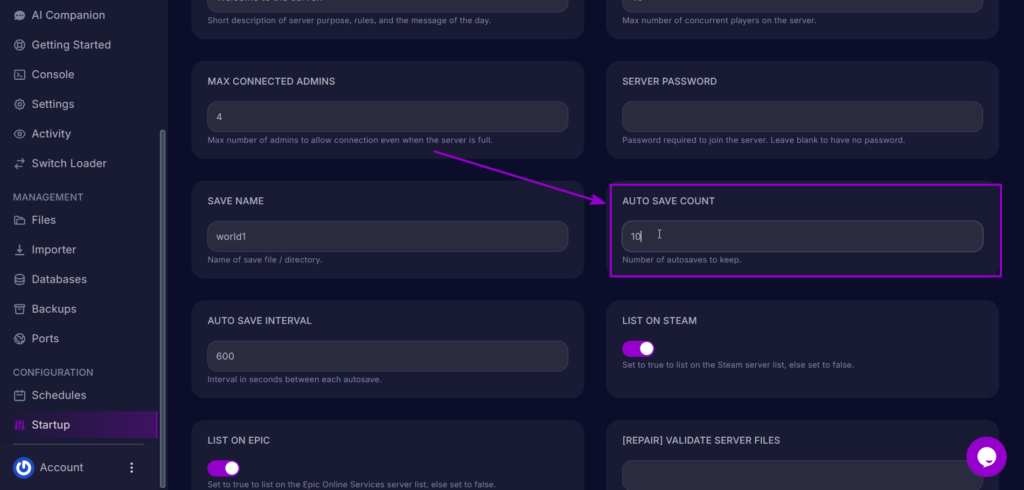Click 'Password required to join the server' description
The height and width of the screenshot is (490, 1024).
763,140
